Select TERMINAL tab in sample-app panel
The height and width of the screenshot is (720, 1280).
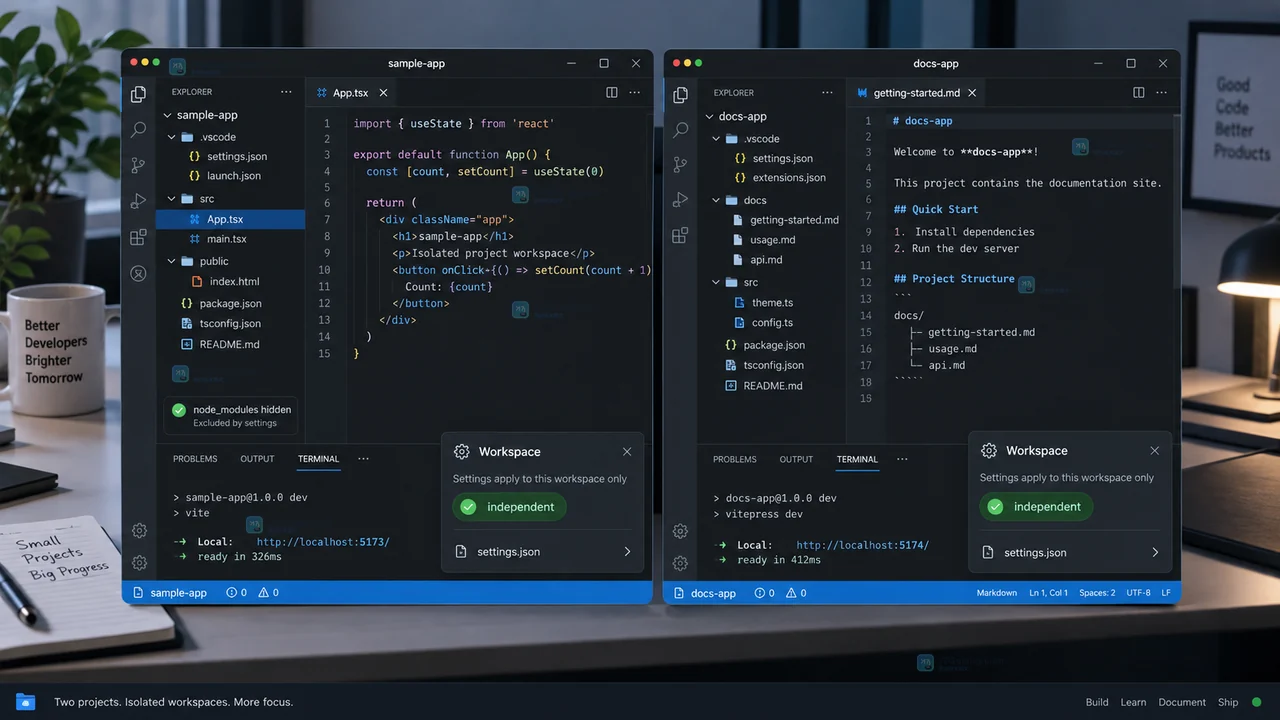pyautogui.click(x=318, y=459)
